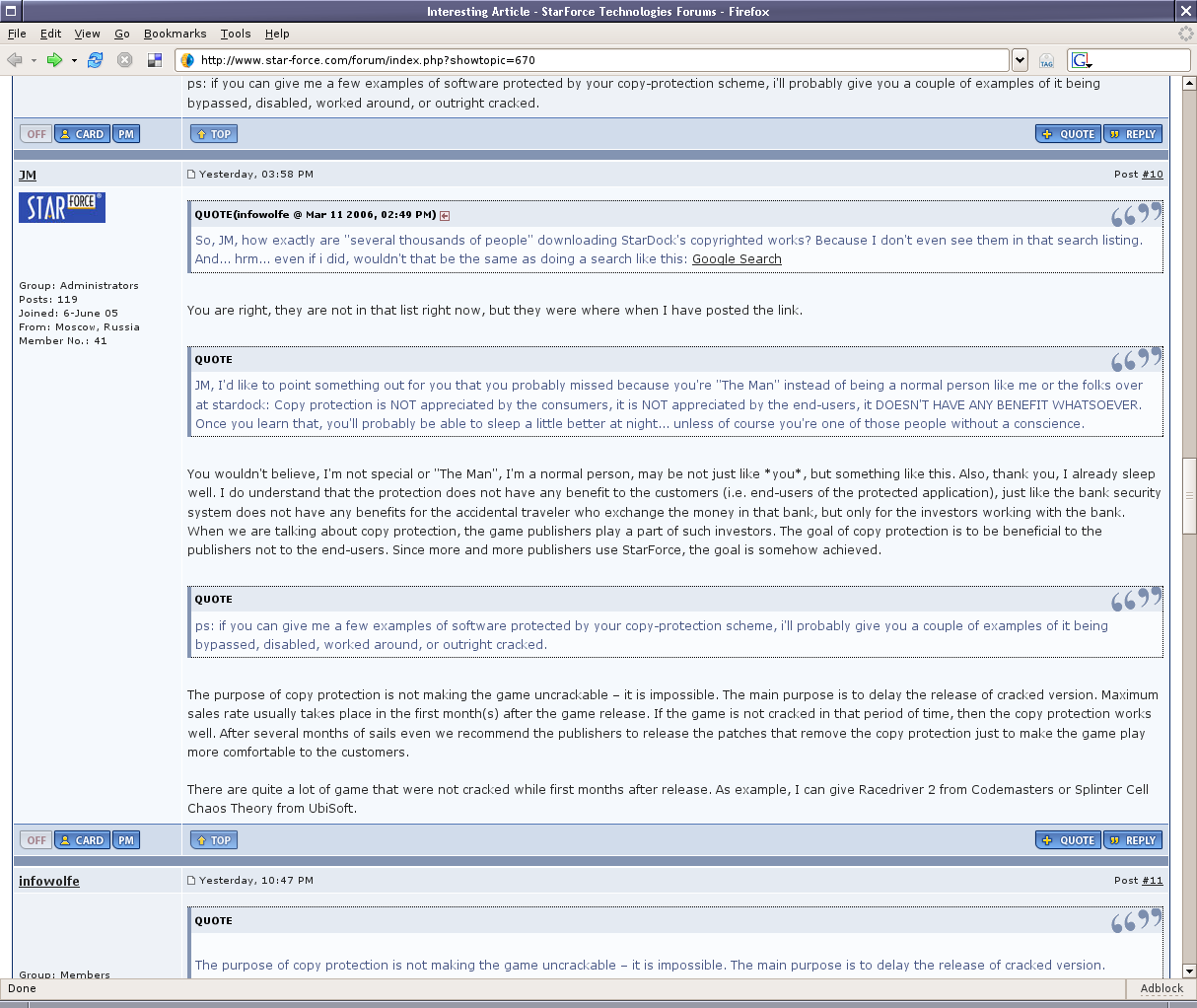Click the Adblock status bar item

coord(1161,988)
